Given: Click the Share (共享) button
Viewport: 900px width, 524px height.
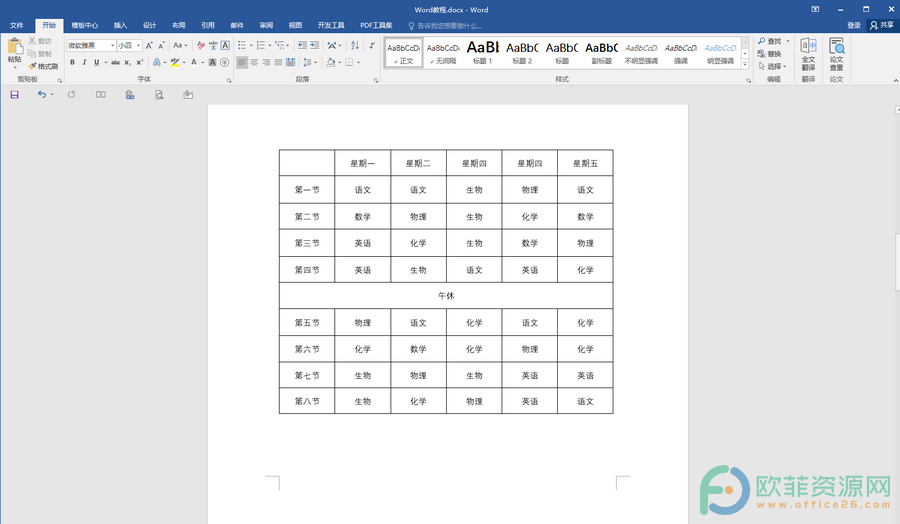Looking at the screenshot, I should (882, 25).
